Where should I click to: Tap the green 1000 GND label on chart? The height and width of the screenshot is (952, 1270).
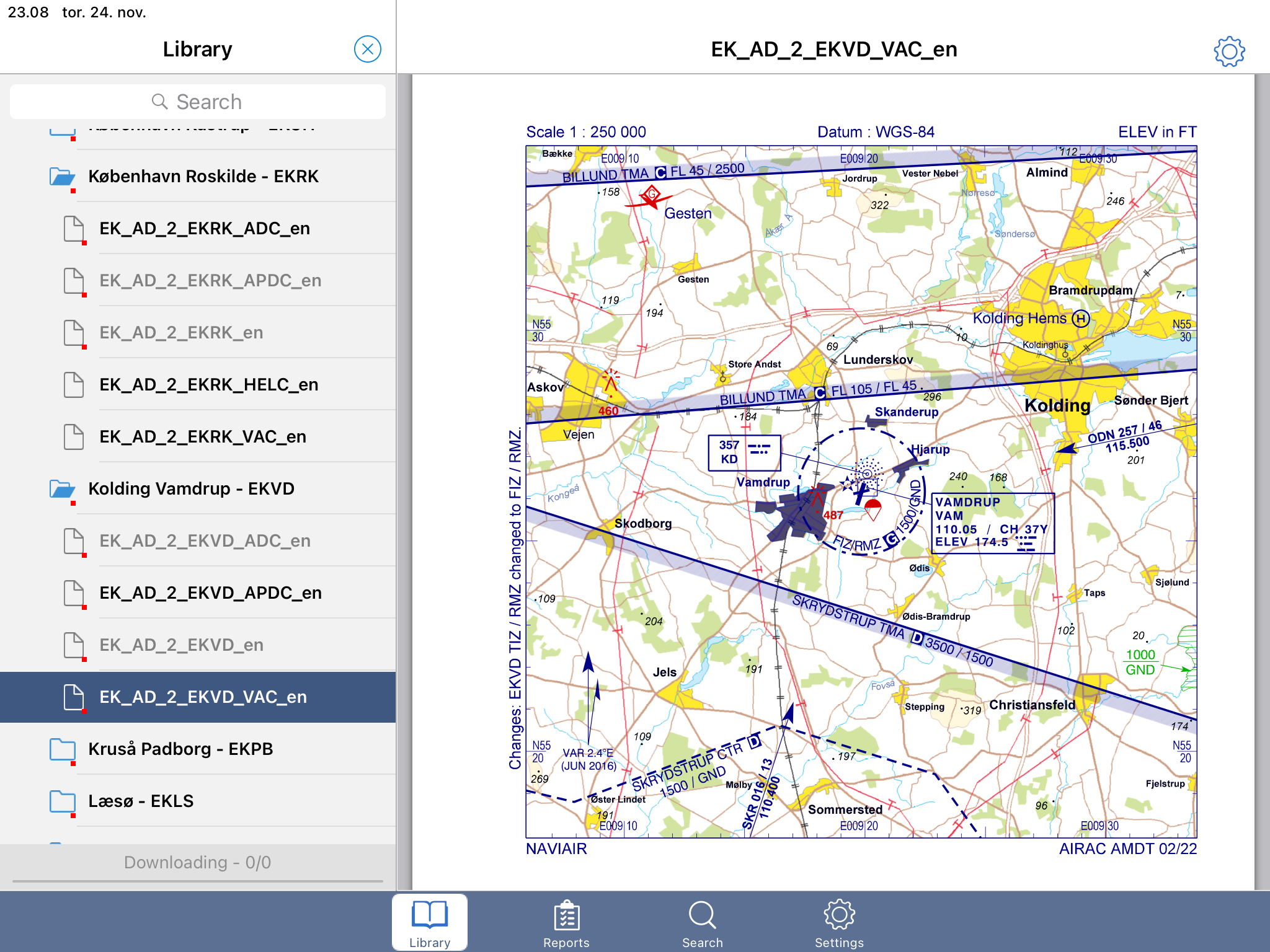pos(1140,662)
